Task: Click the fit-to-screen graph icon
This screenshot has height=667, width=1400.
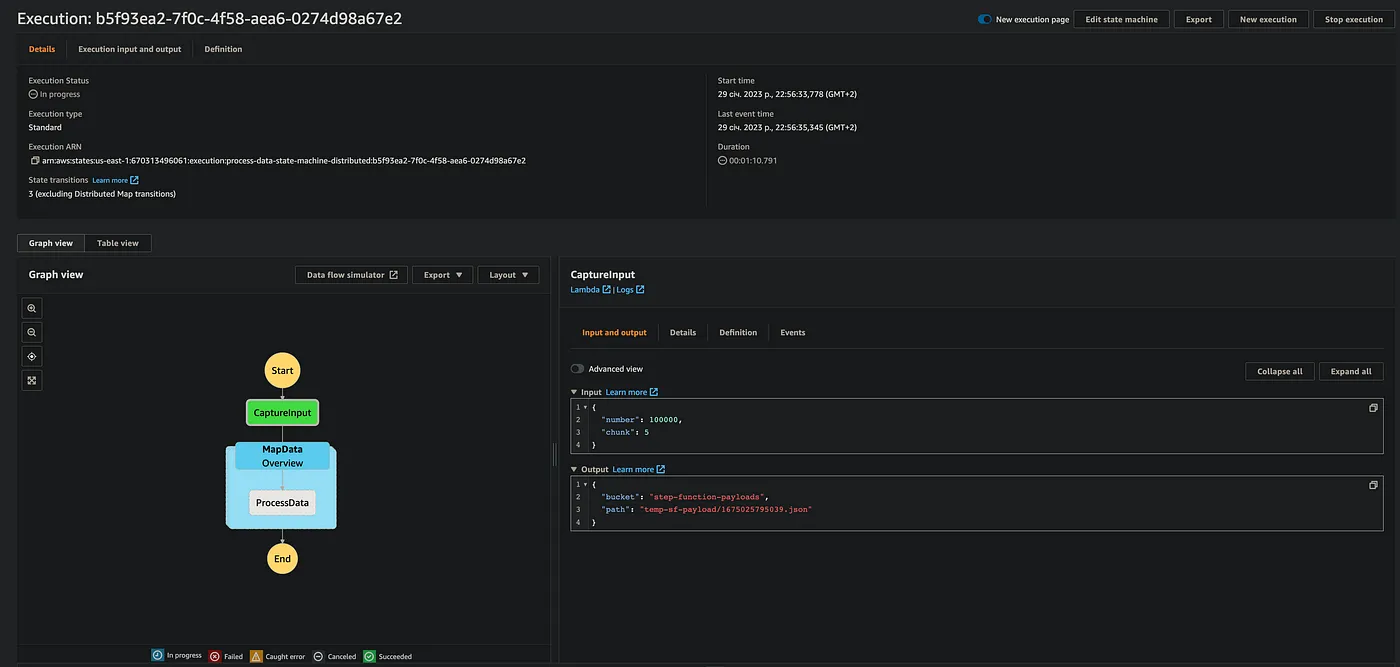Action: (x=32, y=381)
